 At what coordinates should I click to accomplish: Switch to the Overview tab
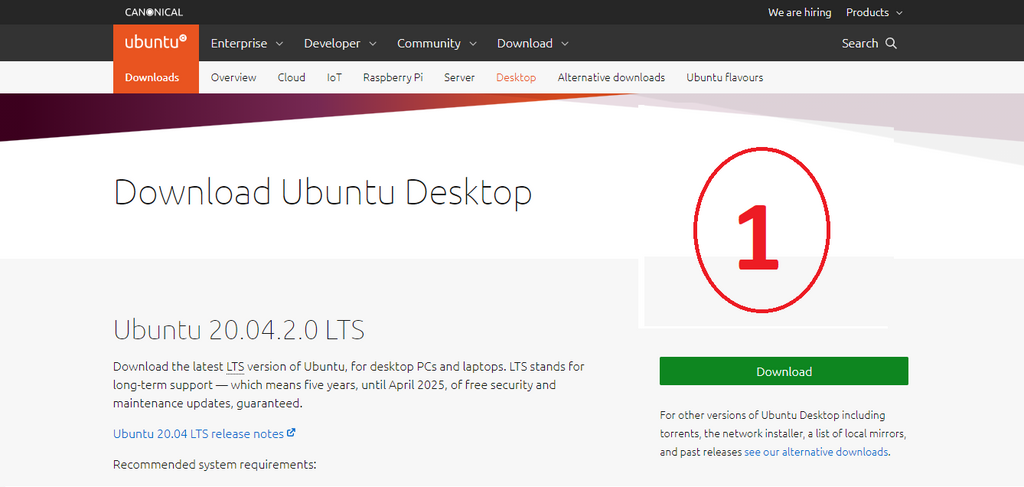point(233,77)
